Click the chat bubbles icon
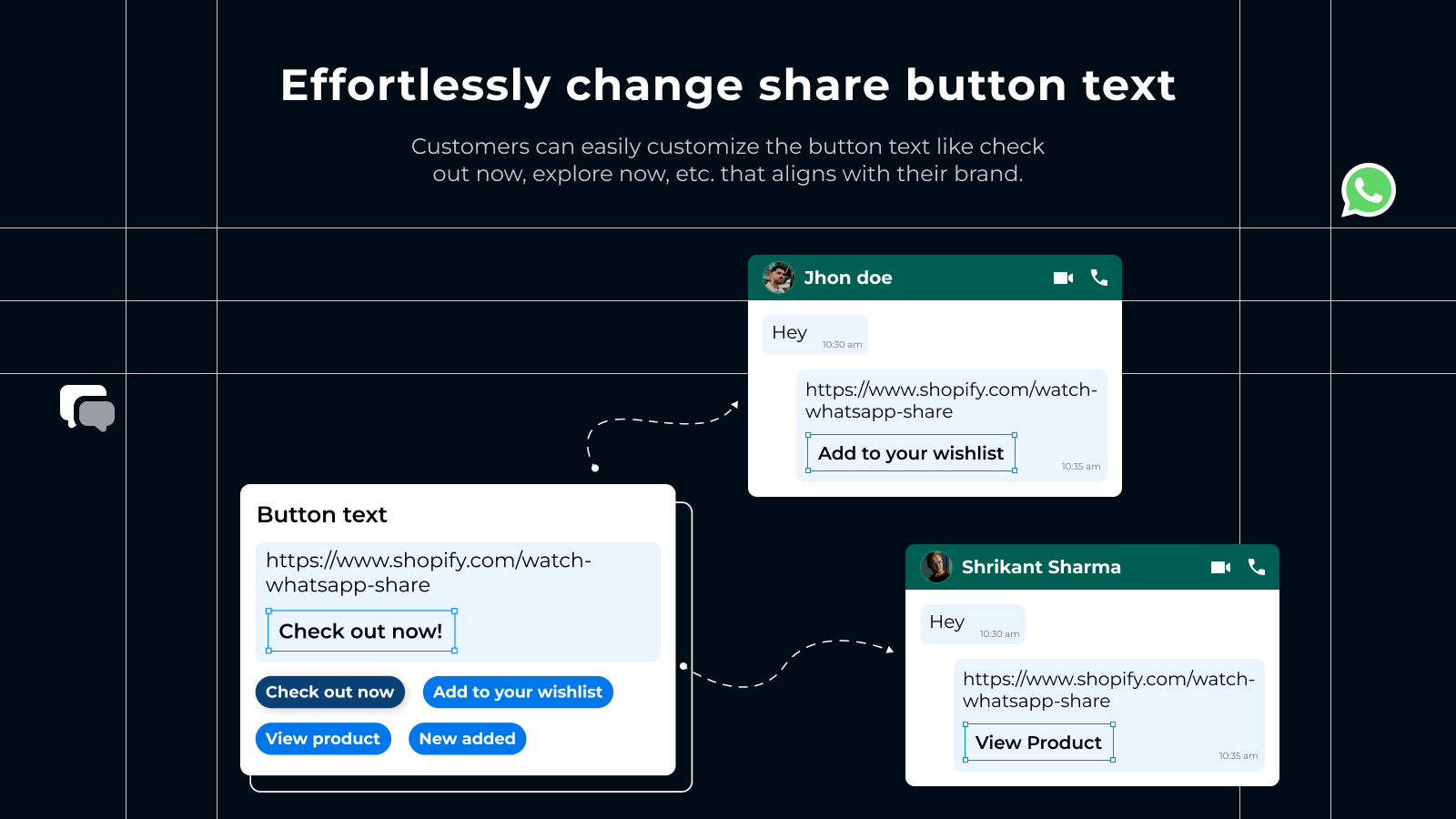1456x819 pixels. pyautogui.click(x=87, y=409)
